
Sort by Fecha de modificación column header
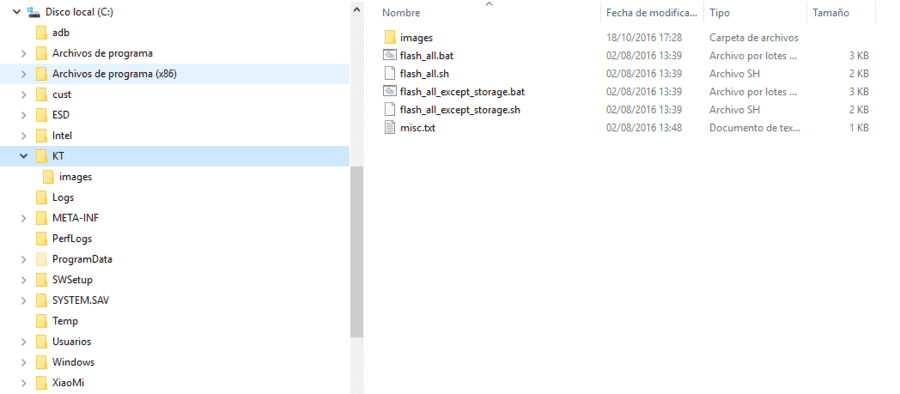click(x=652, y=13)
